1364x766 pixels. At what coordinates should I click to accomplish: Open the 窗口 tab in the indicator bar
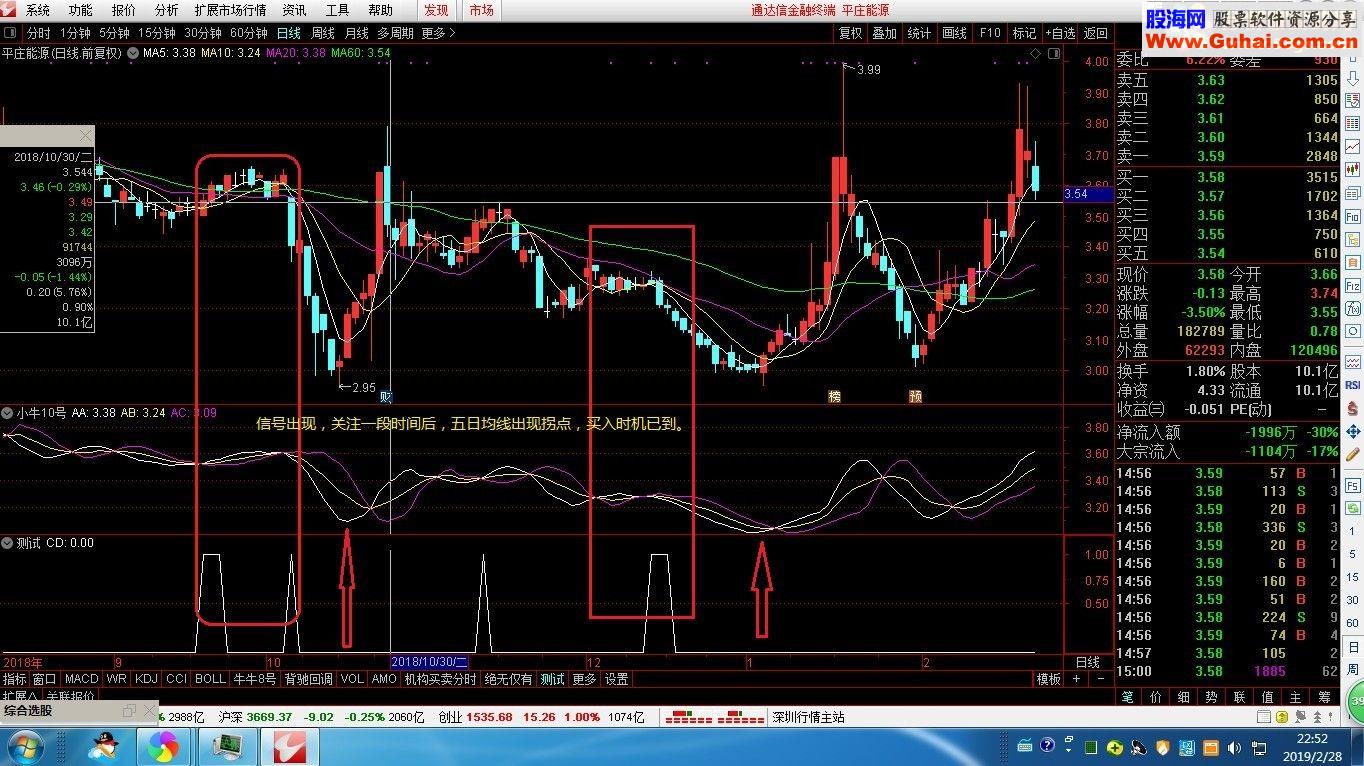click(x=45, y=679)
